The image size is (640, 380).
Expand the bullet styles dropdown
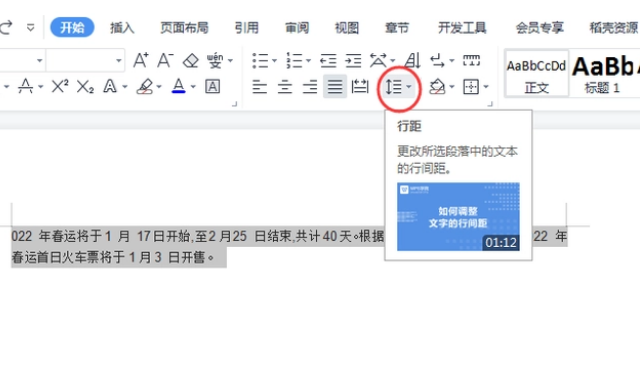(x=274, y=61)
